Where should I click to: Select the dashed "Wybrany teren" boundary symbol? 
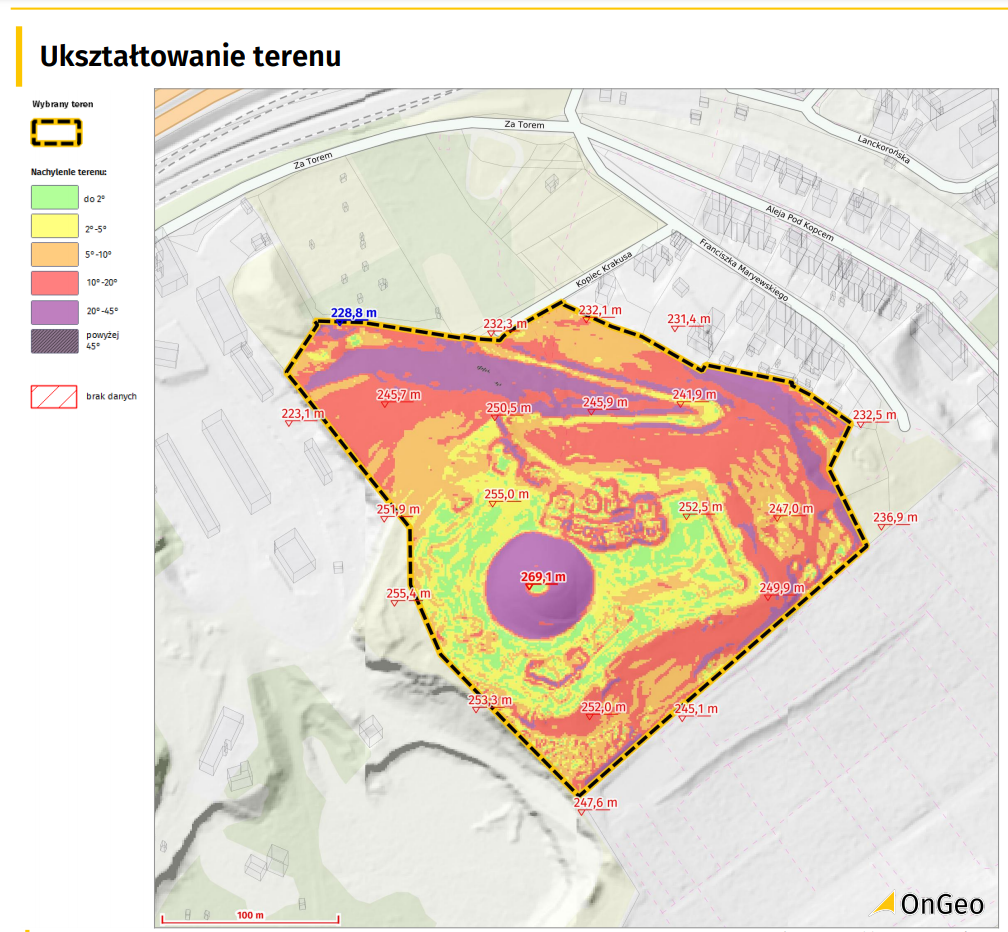point(55,130)
